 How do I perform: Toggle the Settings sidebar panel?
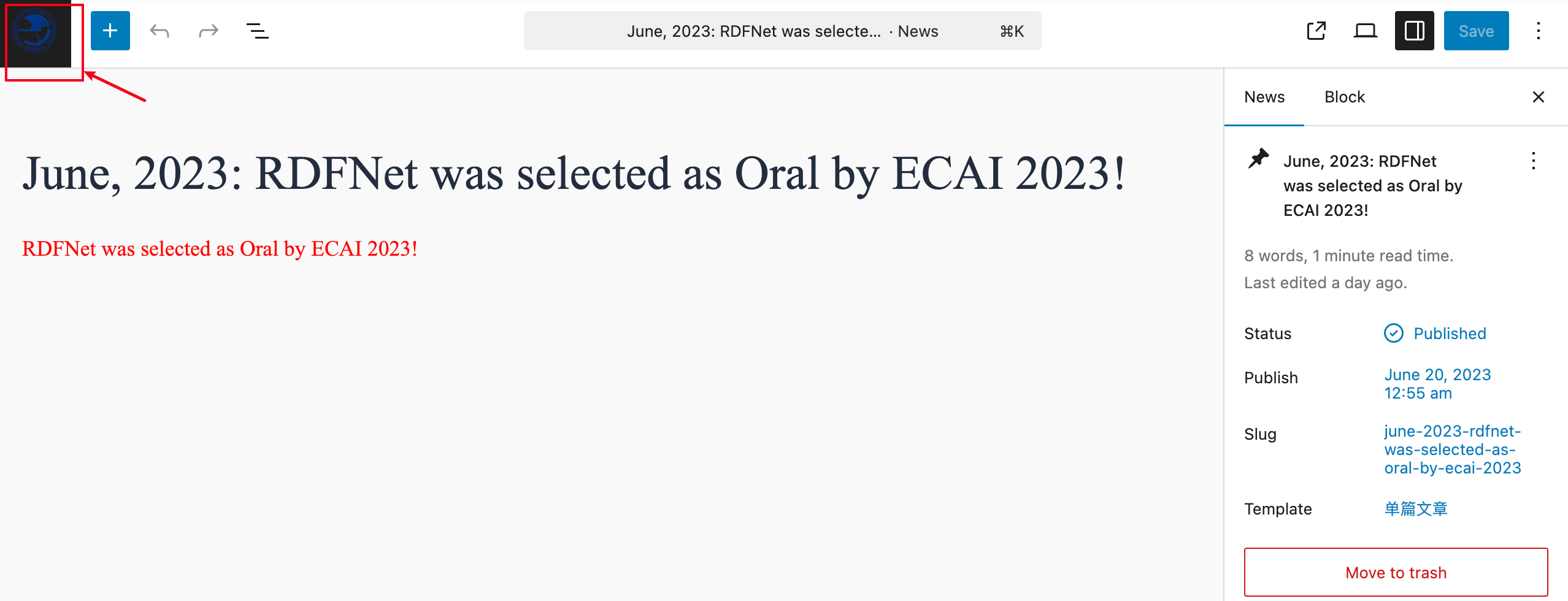[1415, 31]
